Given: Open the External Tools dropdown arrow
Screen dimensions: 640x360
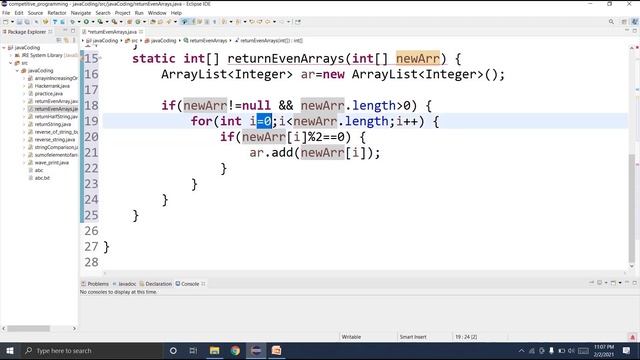Looking at the screenshot, I should pyautogui.click(x=121, y=22).
